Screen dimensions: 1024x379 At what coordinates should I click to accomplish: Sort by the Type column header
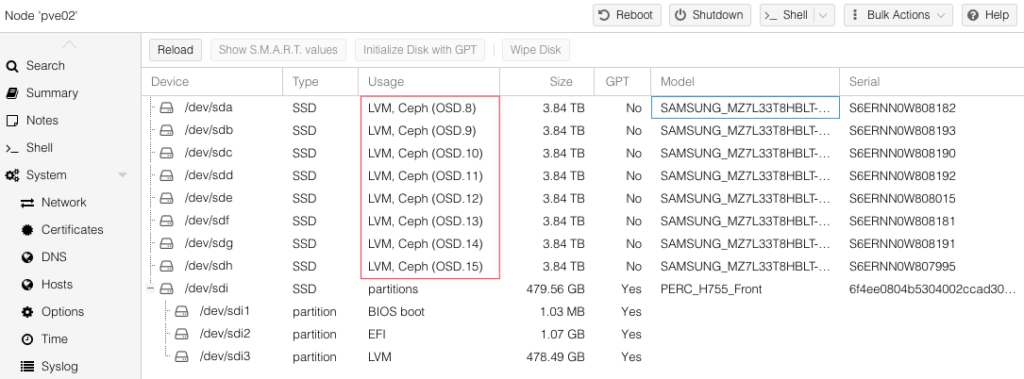click(x=321, y=82)
